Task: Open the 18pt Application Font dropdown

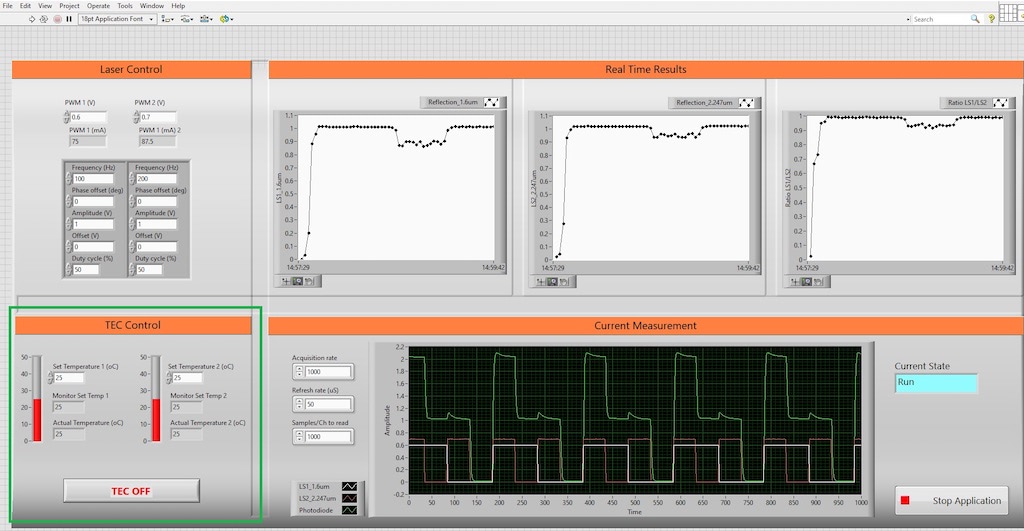Action: (x=113, y=19)
